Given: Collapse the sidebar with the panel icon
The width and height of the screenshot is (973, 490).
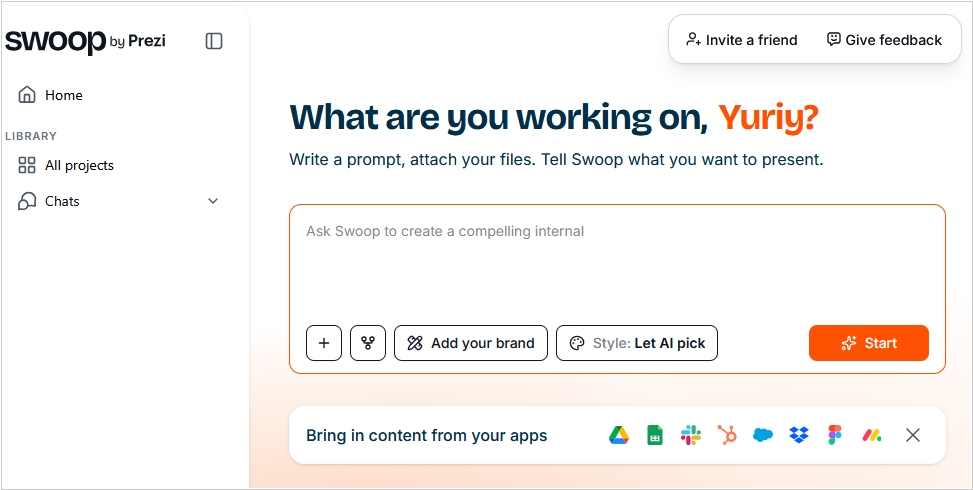Looking at the screenshot, I should 214,41.
